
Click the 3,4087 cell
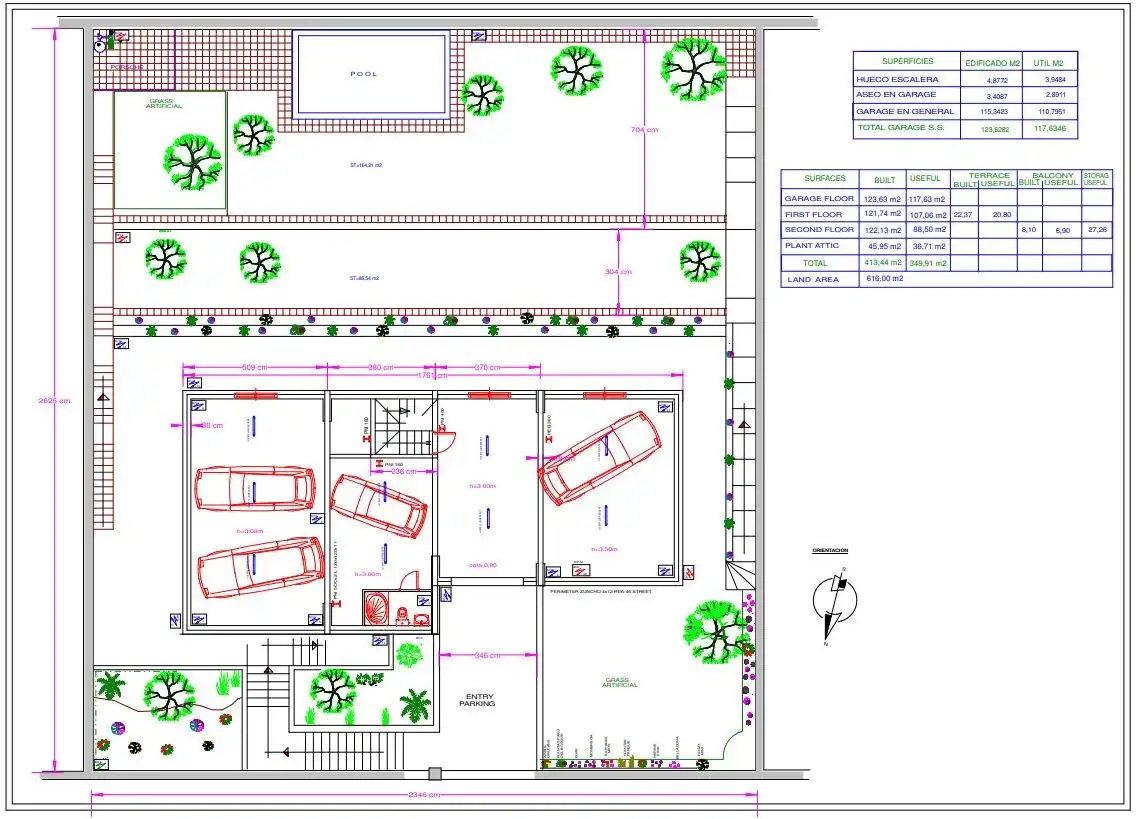point(997,96)
